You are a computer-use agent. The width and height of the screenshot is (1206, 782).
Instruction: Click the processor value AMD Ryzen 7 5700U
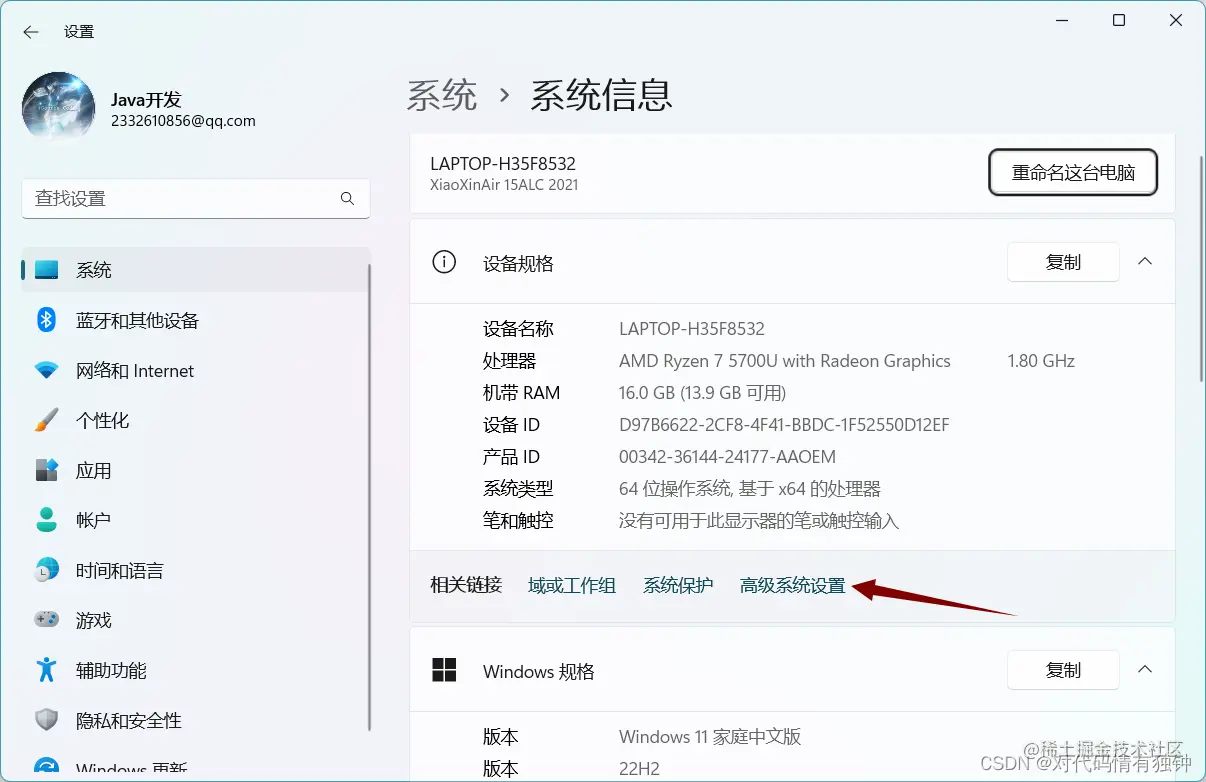coord(785,361)
